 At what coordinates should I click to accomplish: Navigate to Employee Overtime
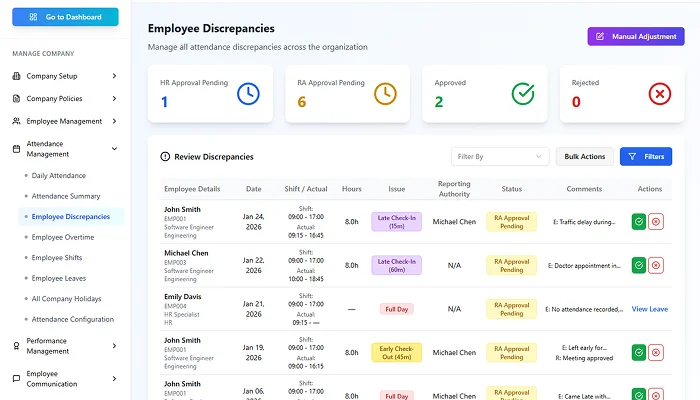63,237
